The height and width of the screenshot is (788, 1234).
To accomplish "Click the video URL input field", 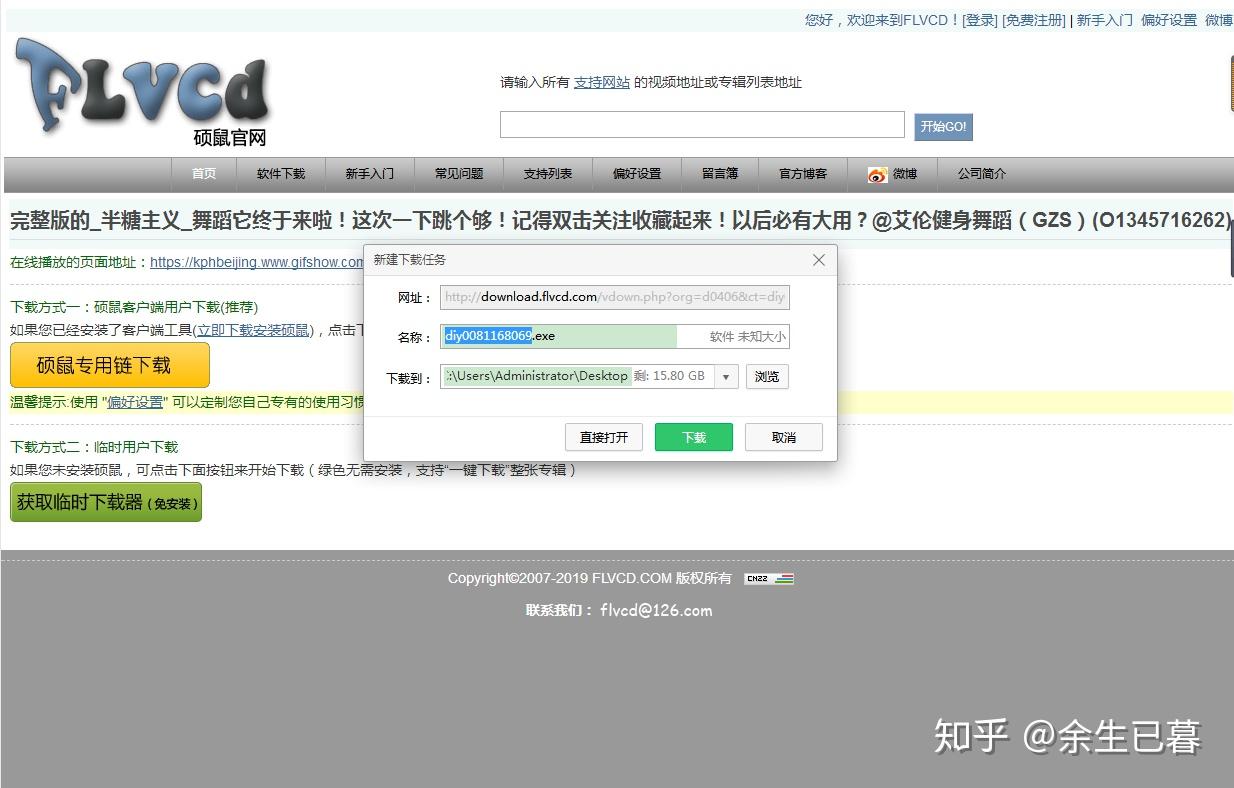I will (x=702, y=125).
